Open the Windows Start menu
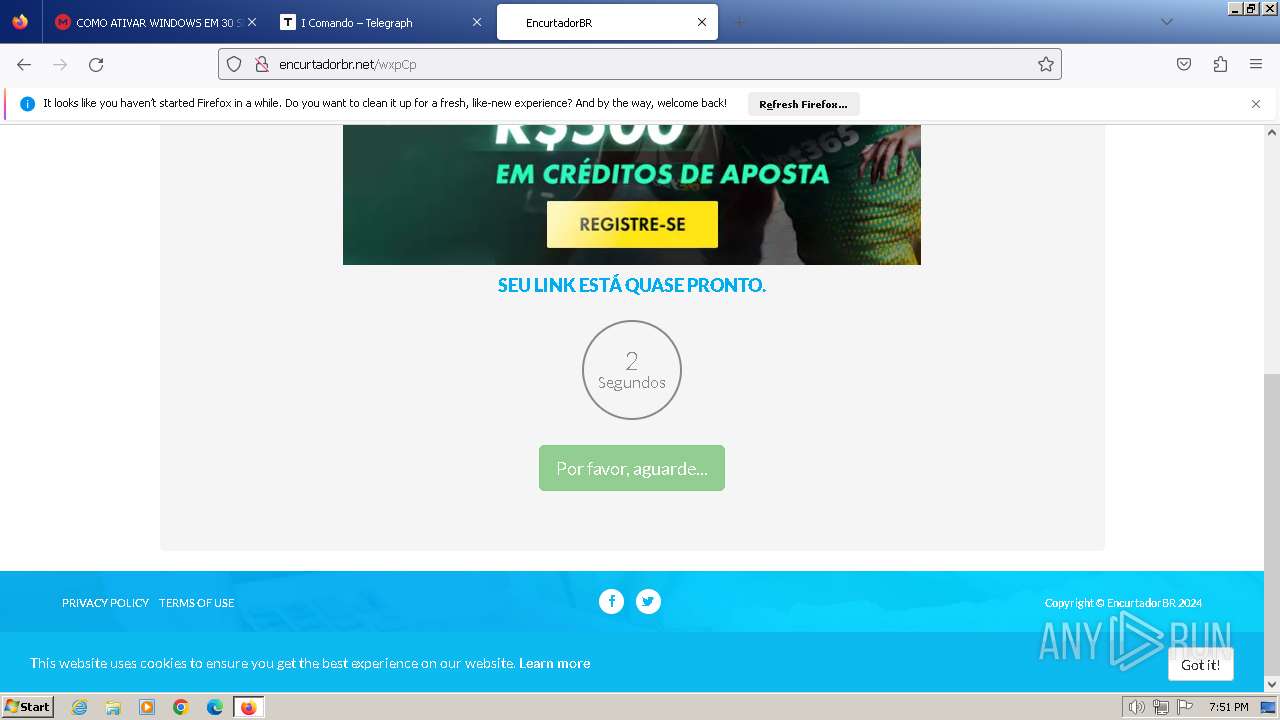Screen dimensions: 1280x720 (x=27, y=706)
